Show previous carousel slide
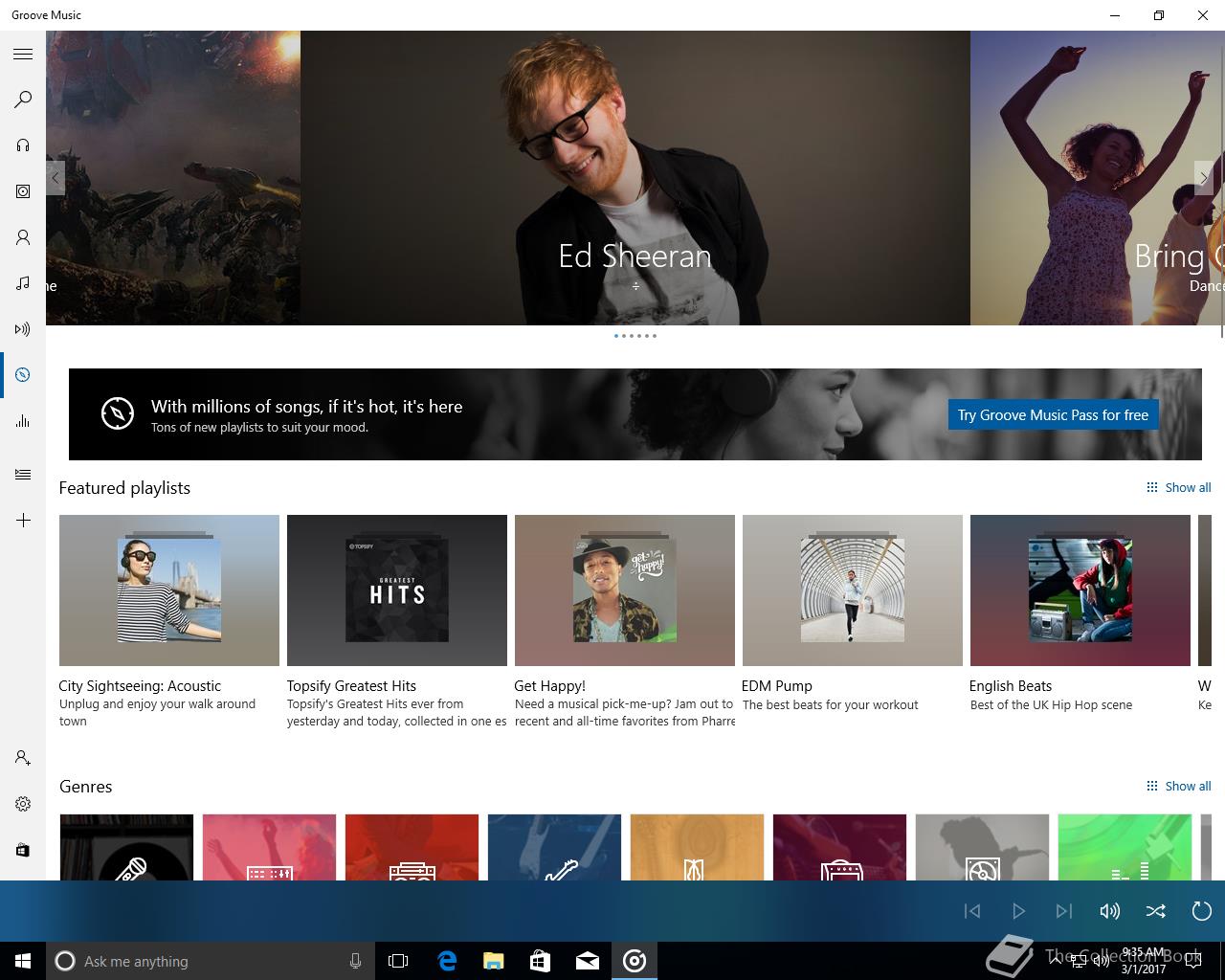 coord(56,178)
